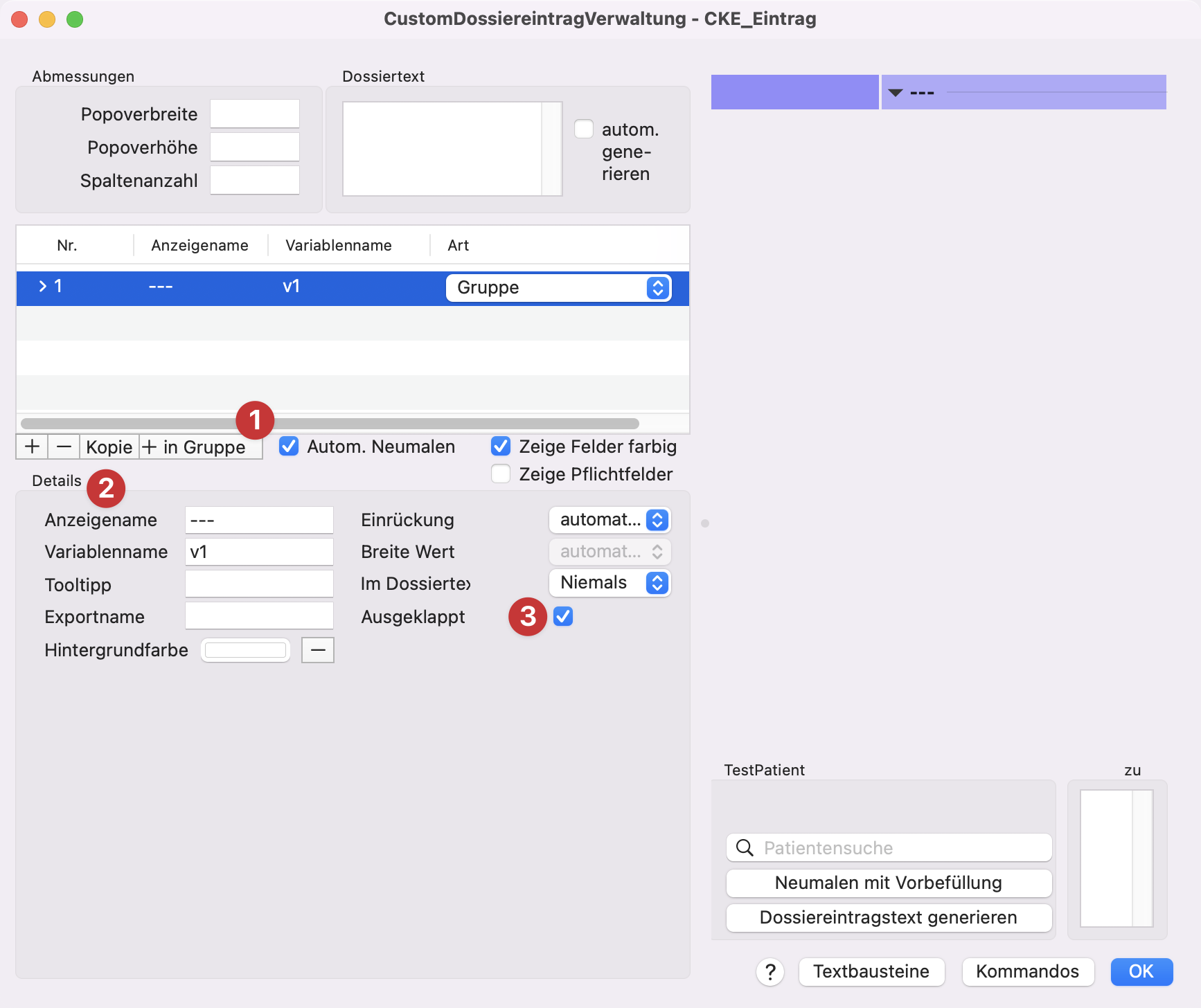1201x1008 pixels.
Task: Focus the Spaltenanzahl field
Action: point(255,180)
